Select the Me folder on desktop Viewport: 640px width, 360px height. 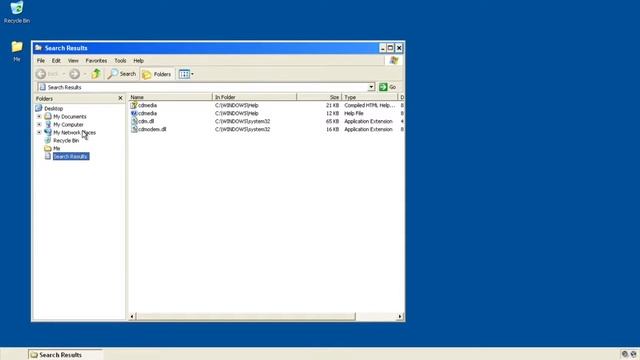click(x=17, y=51)
